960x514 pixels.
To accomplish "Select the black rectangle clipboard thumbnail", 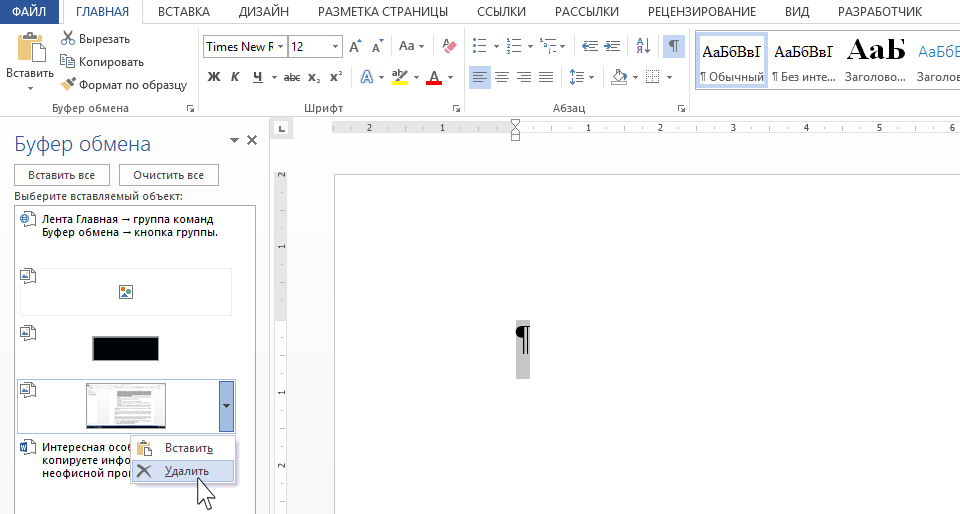I will (x=125, y=348).
